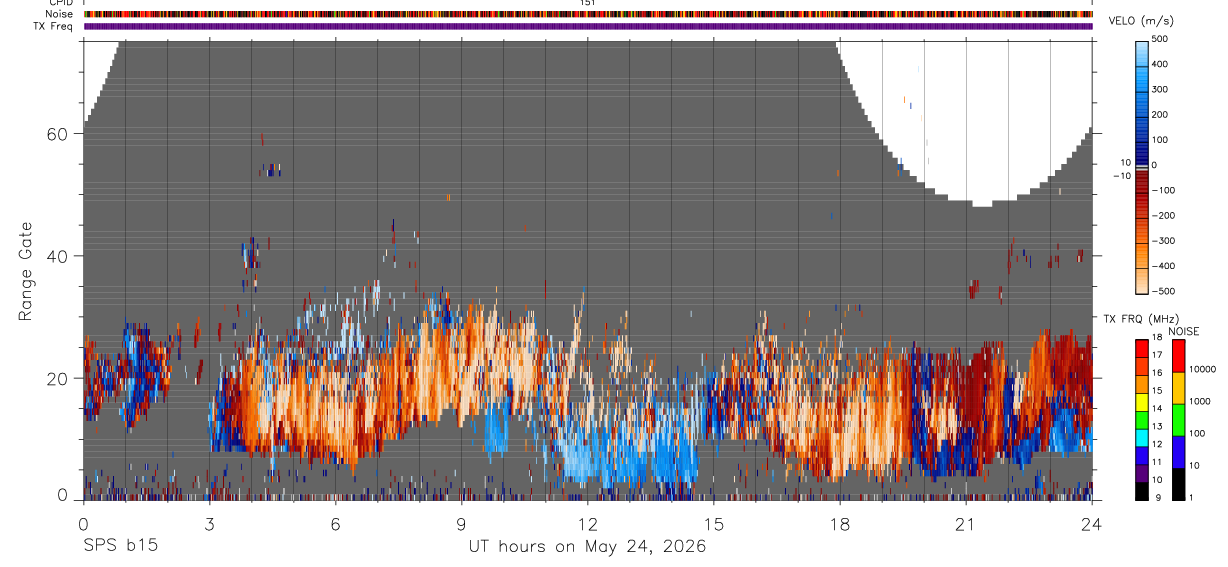Click the 'NOISE' legend title
Viewport: 1228px width, 567px height.
click(1183, 332)
